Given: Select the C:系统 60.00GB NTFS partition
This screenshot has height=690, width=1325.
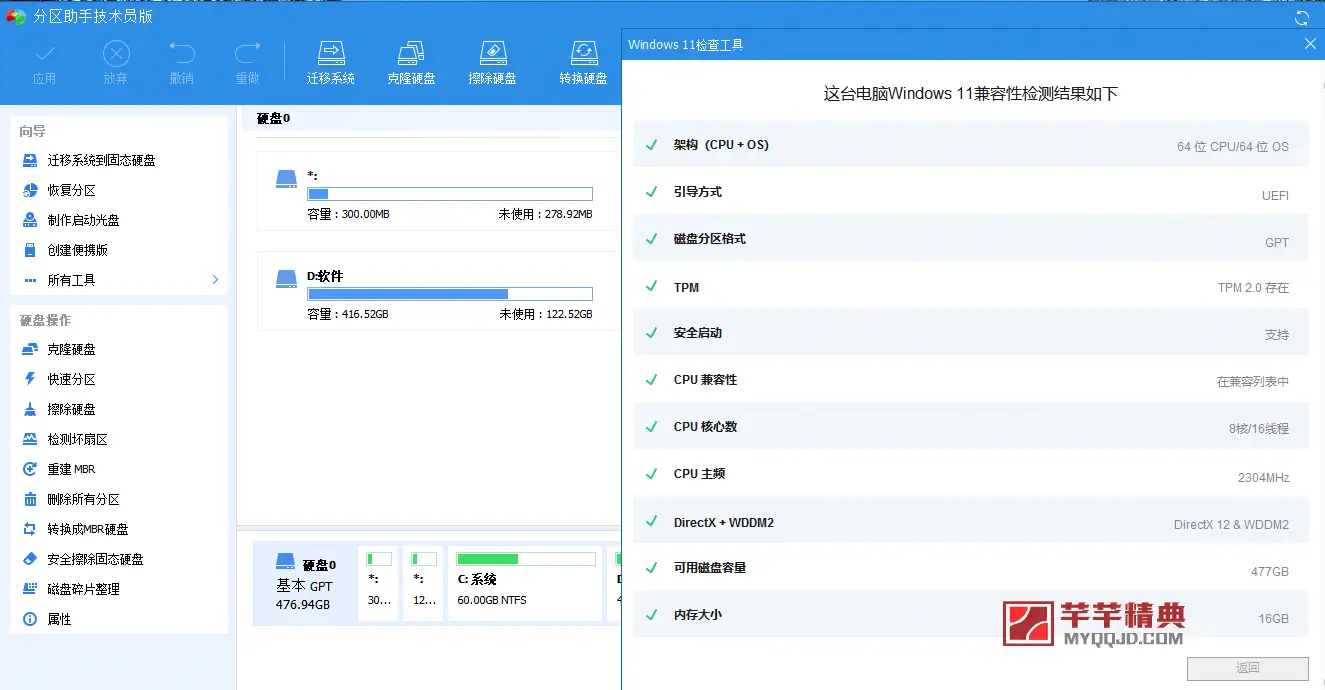Looking at the screenshot, I should 526,584.
